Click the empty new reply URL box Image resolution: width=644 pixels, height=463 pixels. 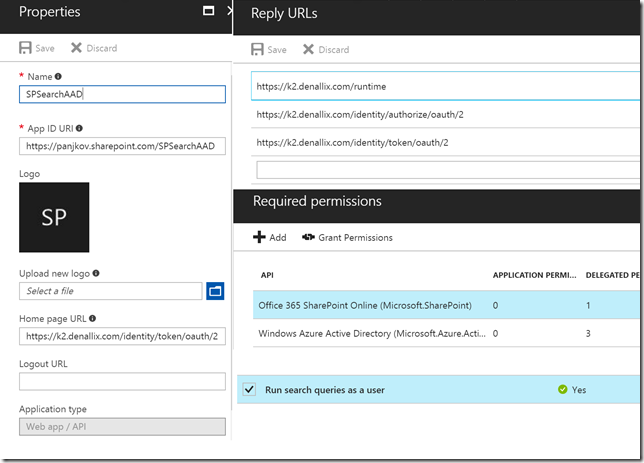tap(448, 170)
